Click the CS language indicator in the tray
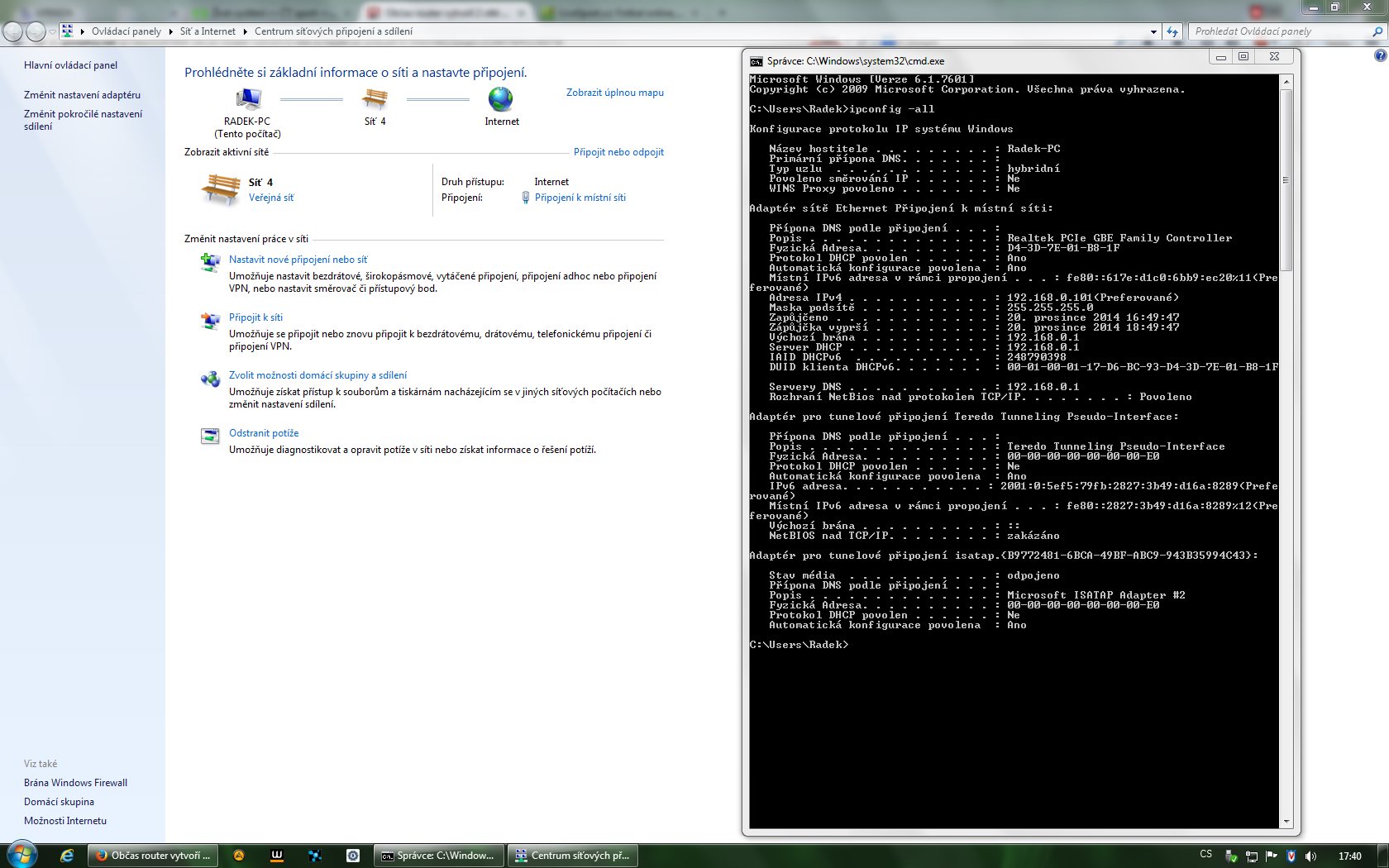This screenshot has width=1389, height=868. pyautogui.click(x=1206, y=855)
